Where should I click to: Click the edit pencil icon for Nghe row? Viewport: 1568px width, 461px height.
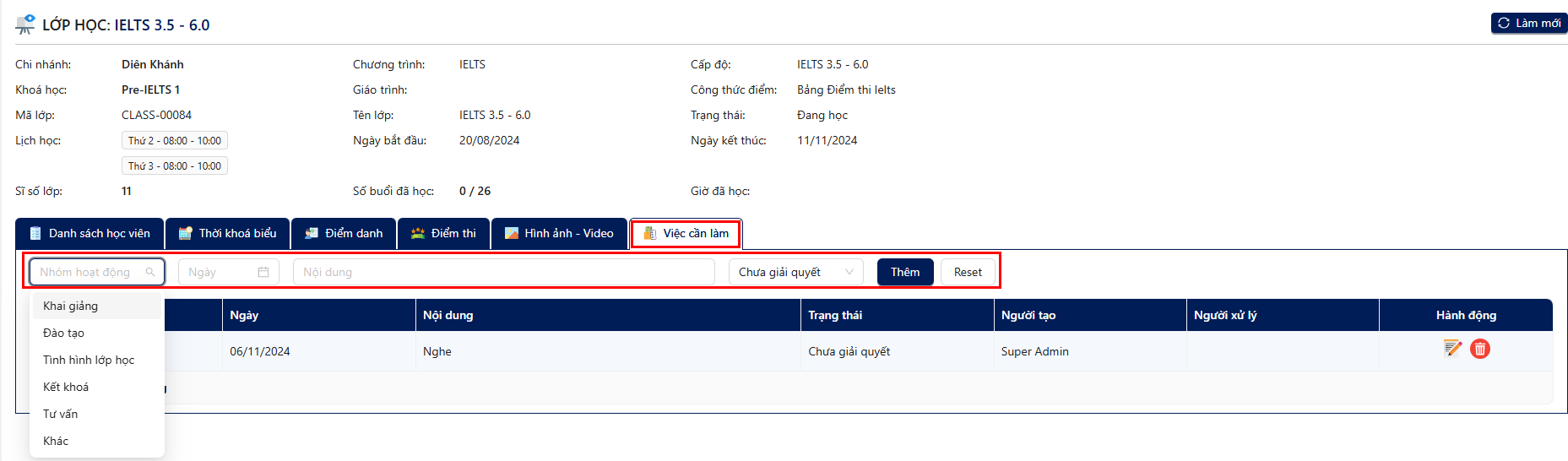tap(1452, 348)
